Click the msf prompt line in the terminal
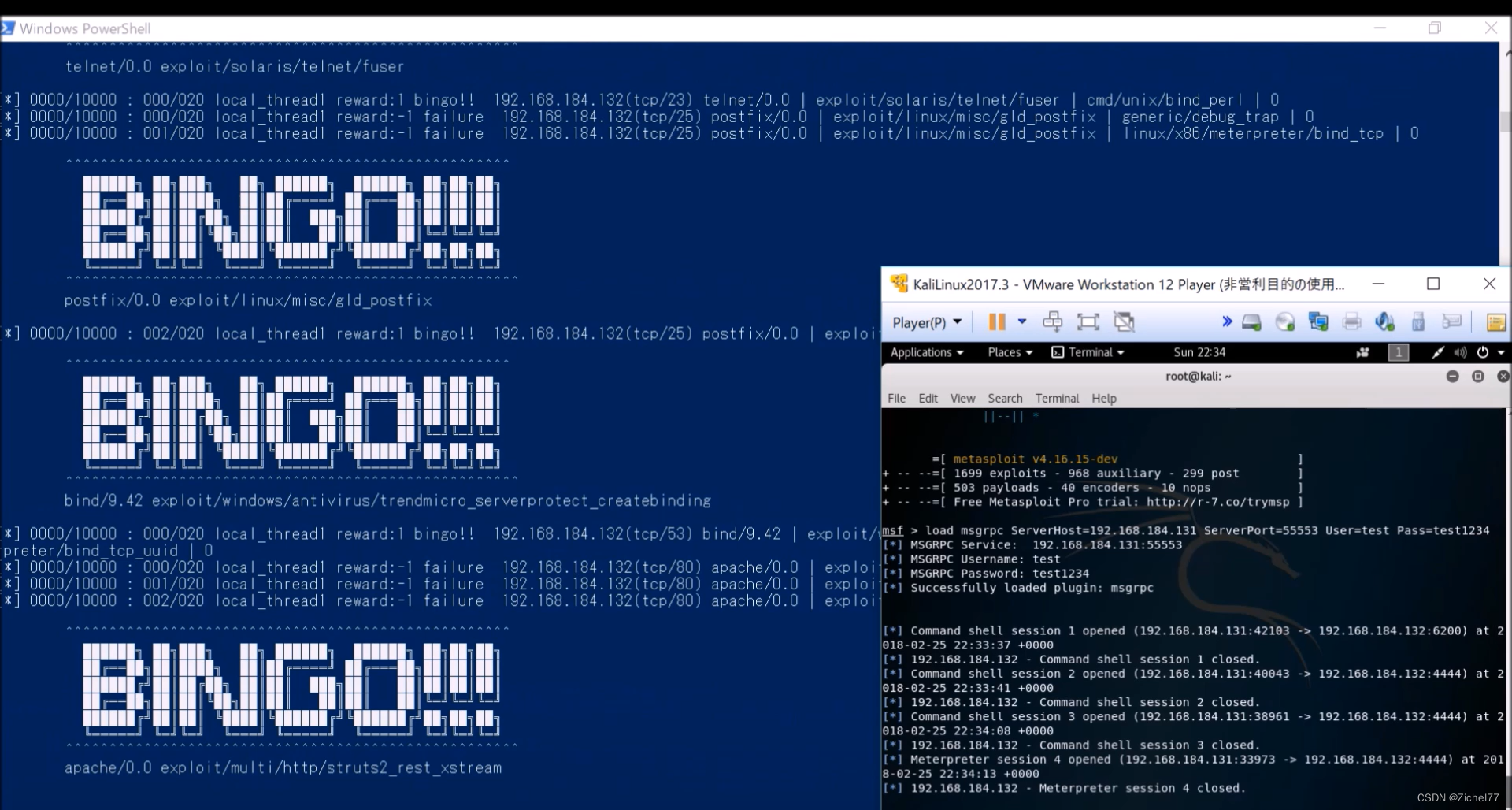 1102,530
